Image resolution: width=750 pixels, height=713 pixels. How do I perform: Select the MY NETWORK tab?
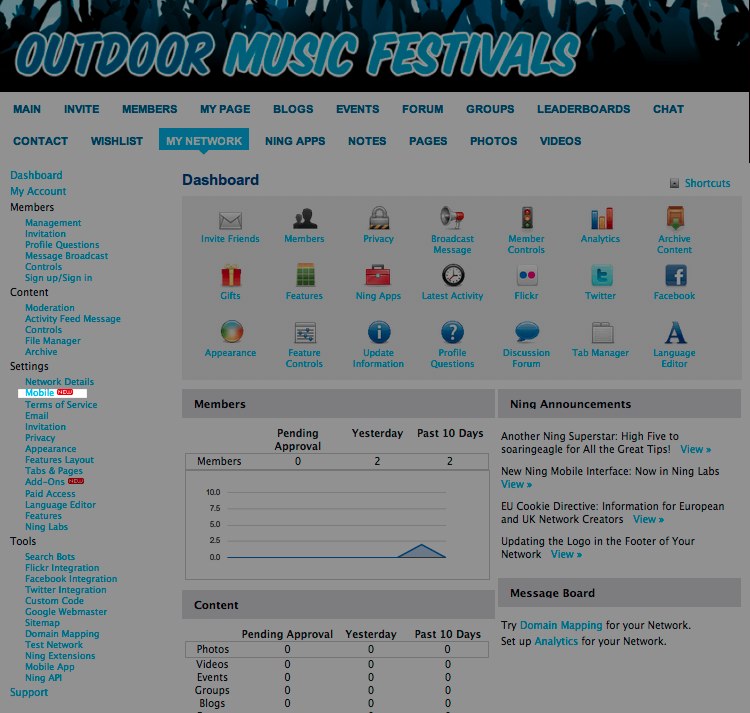(x=204, y=141)
